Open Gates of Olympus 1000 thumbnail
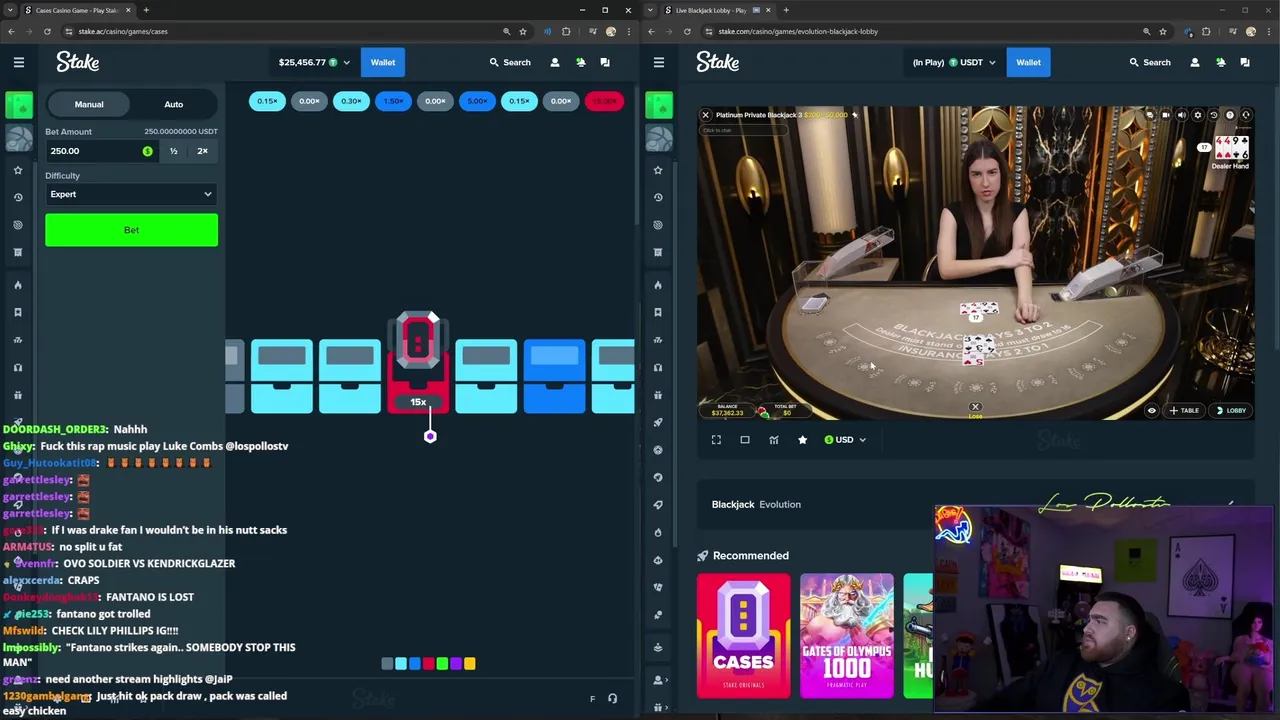Screen dimensions: 1280x720 (x=846, y=635)
